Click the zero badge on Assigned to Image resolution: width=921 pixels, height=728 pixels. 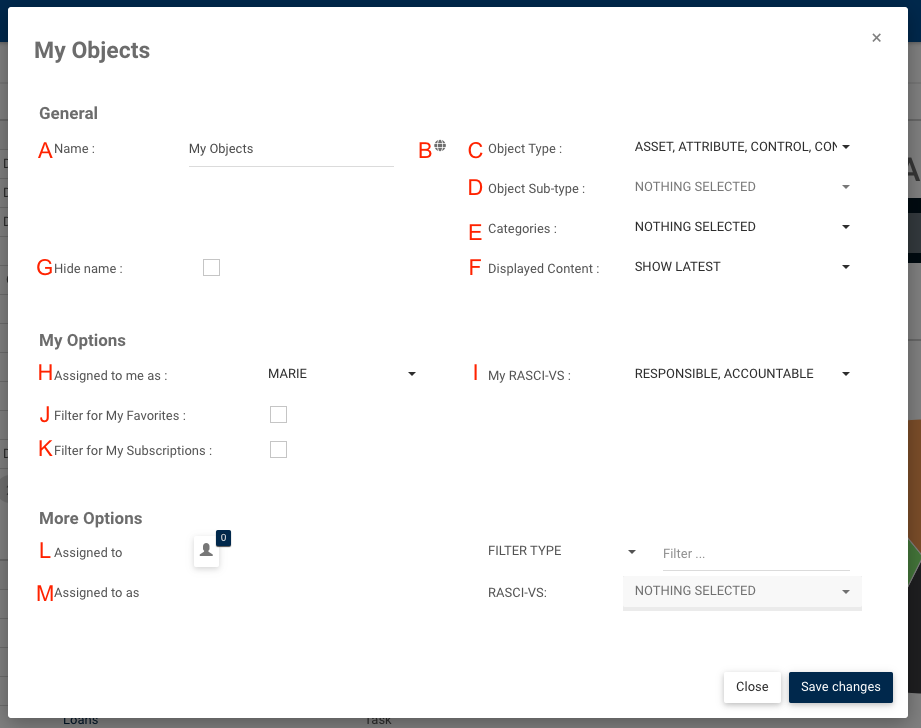coord(223,538)
